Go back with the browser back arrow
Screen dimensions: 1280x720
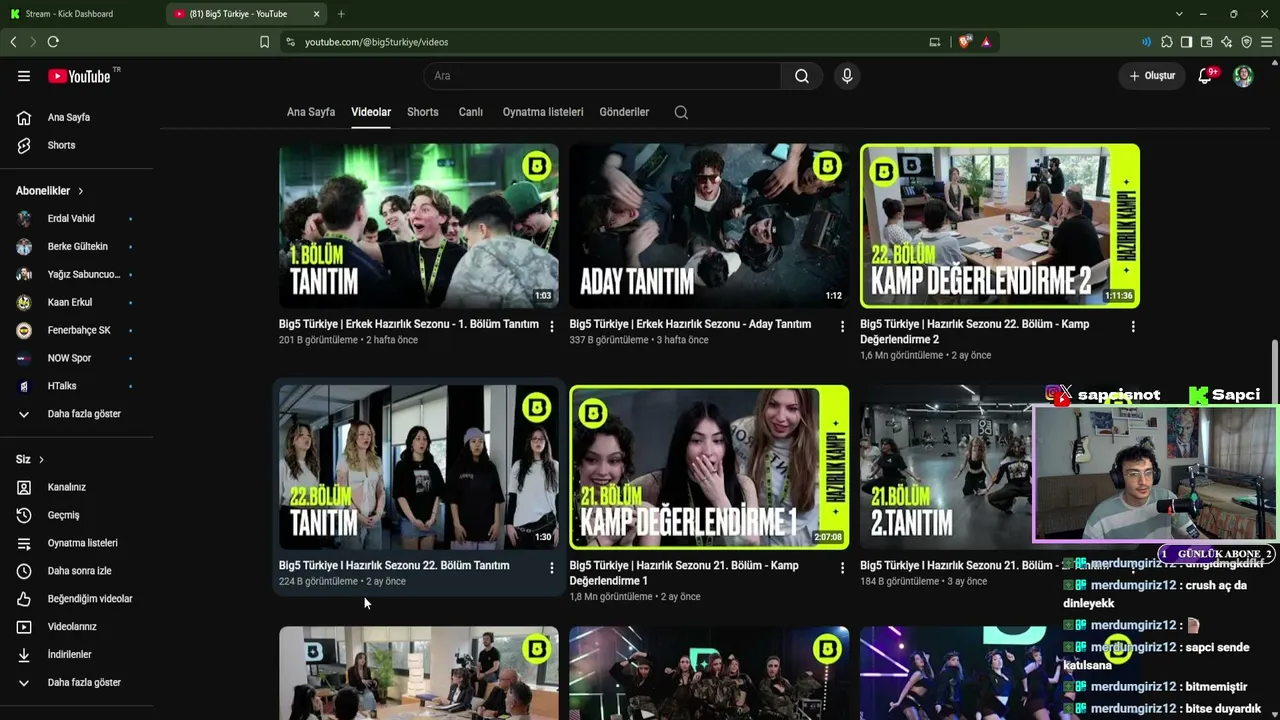pos(13,42)
